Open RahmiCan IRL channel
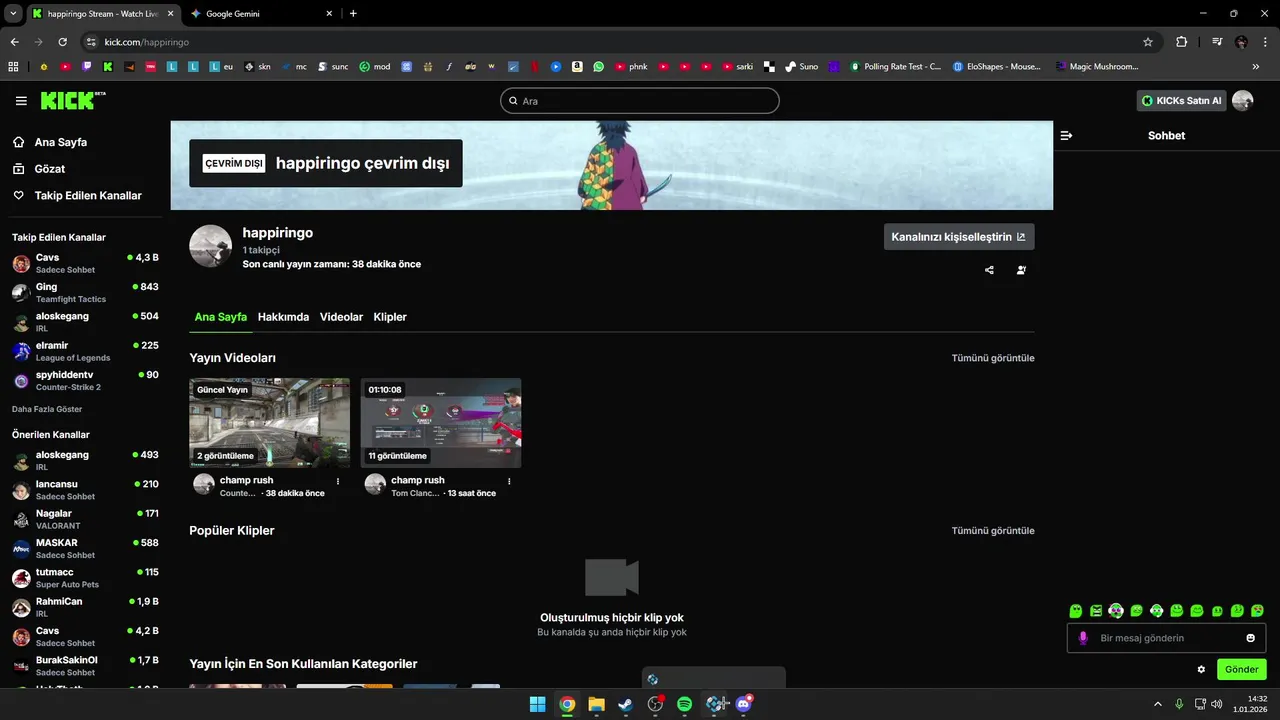The height and width of the screenshot is (720, 1280). click(85, 607)
